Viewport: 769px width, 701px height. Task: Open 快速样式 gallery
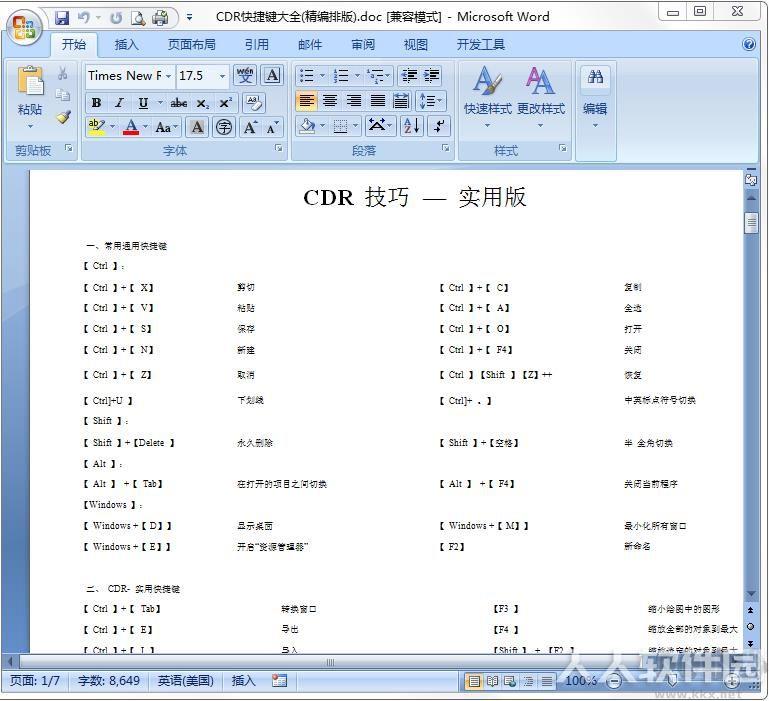pos(487,97)
